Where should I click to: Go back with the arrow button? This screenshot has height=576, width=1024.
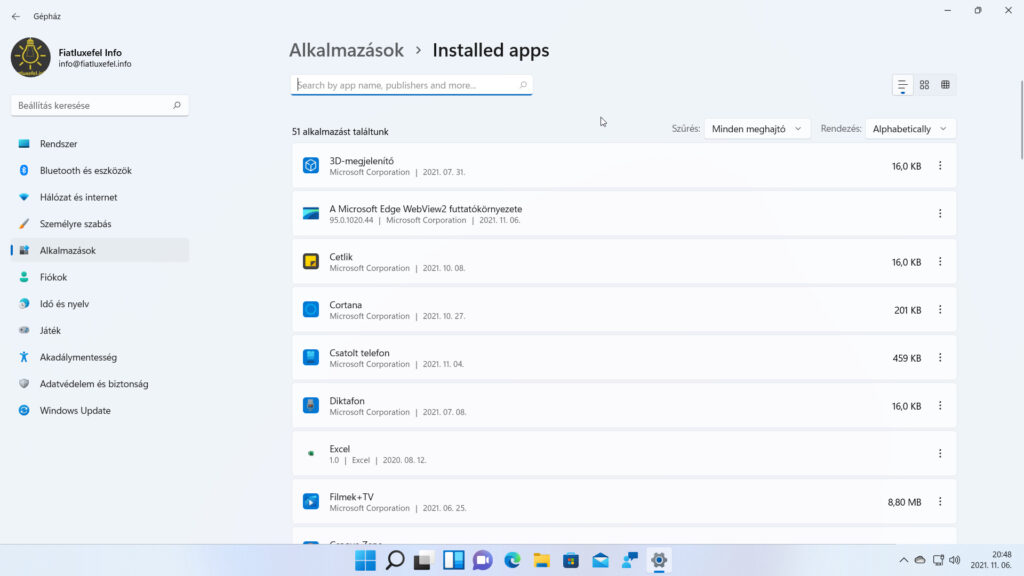pyautogui.click(x=16, y=16)
